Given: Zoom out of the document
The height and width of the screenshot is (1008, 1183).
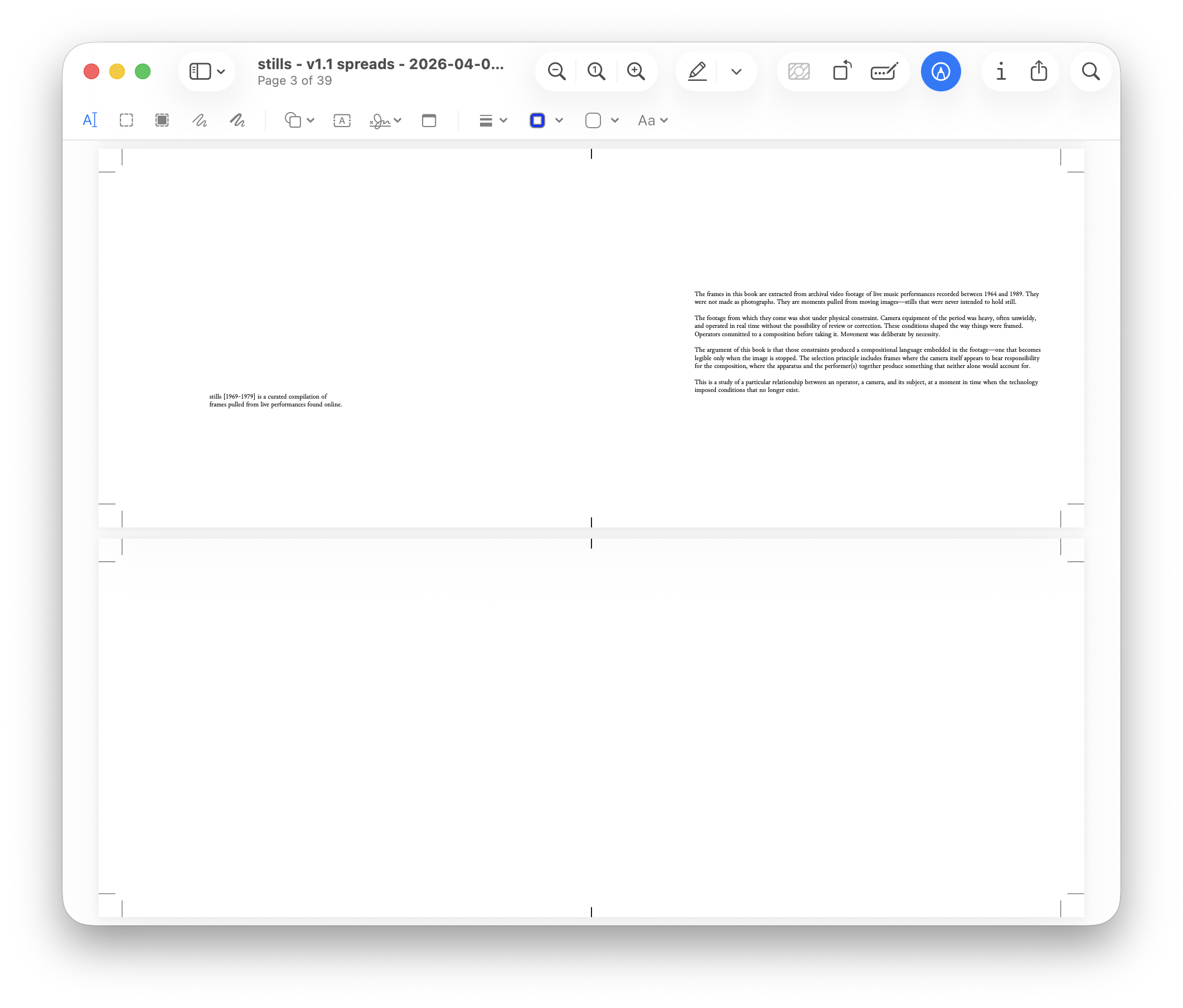Looking at the screenshot, I should [557, 71].
